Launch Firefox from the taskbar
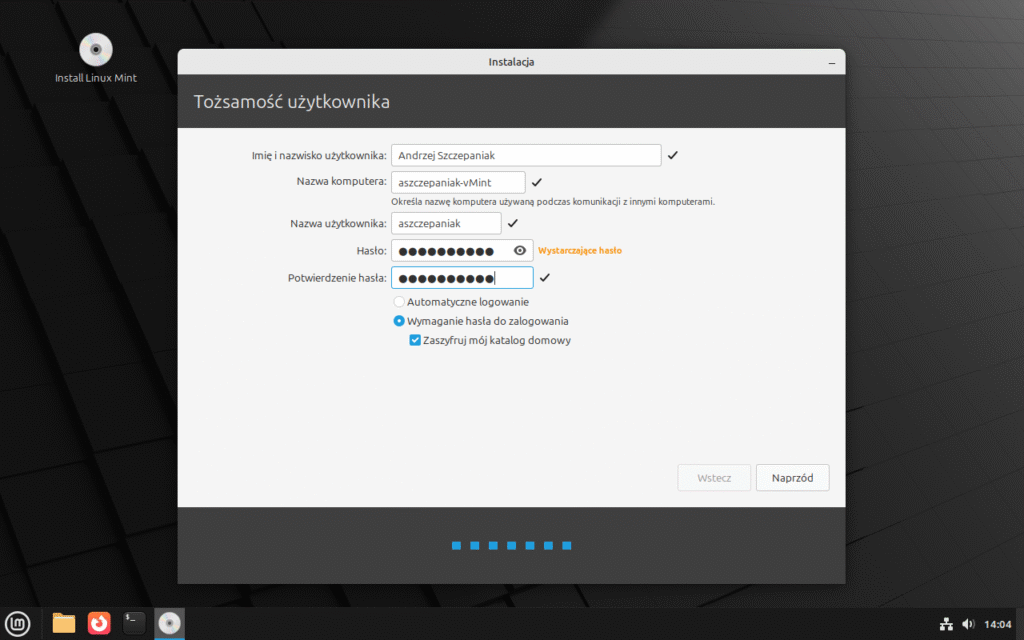 (x=99, y=623)
